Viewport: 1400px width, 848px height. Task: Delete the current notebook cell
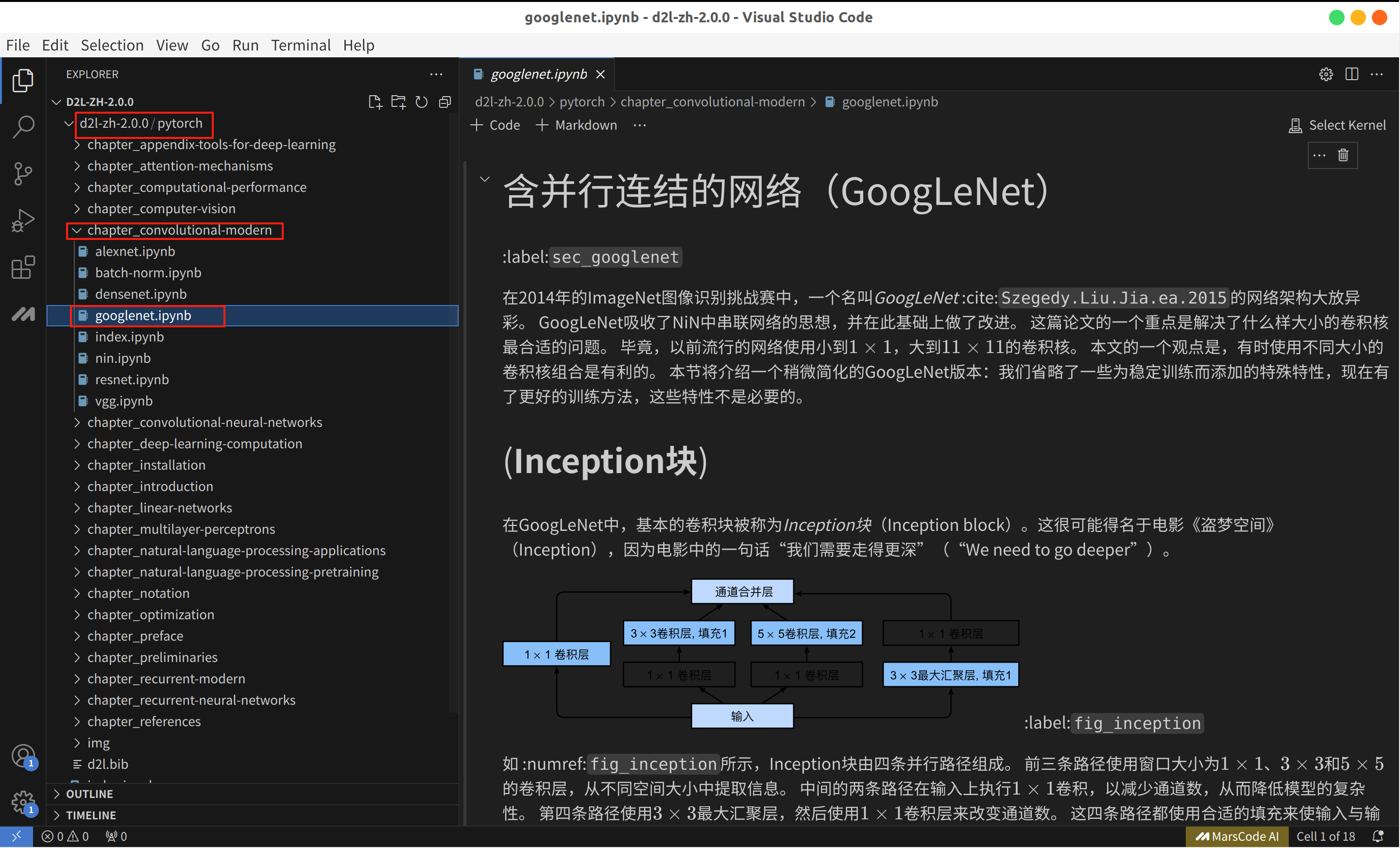coord(1343,155)
